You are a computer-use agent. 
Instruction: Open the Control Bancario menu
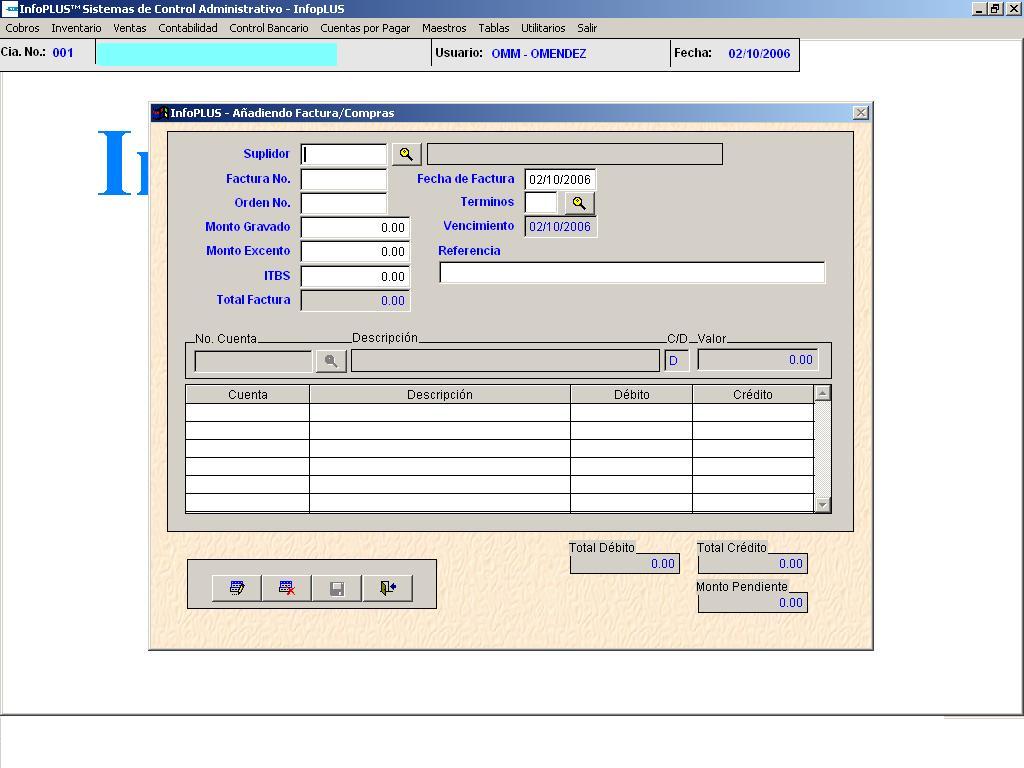point(268,28)
